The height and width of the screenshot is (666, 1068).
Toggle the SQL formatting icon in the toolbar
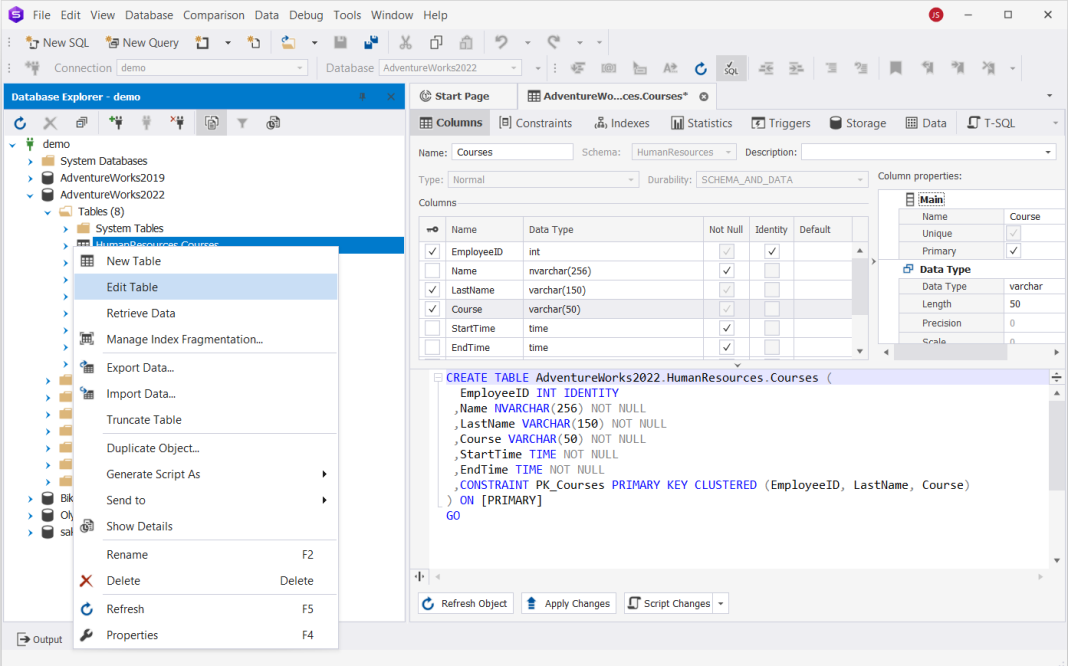coord(731,68)
